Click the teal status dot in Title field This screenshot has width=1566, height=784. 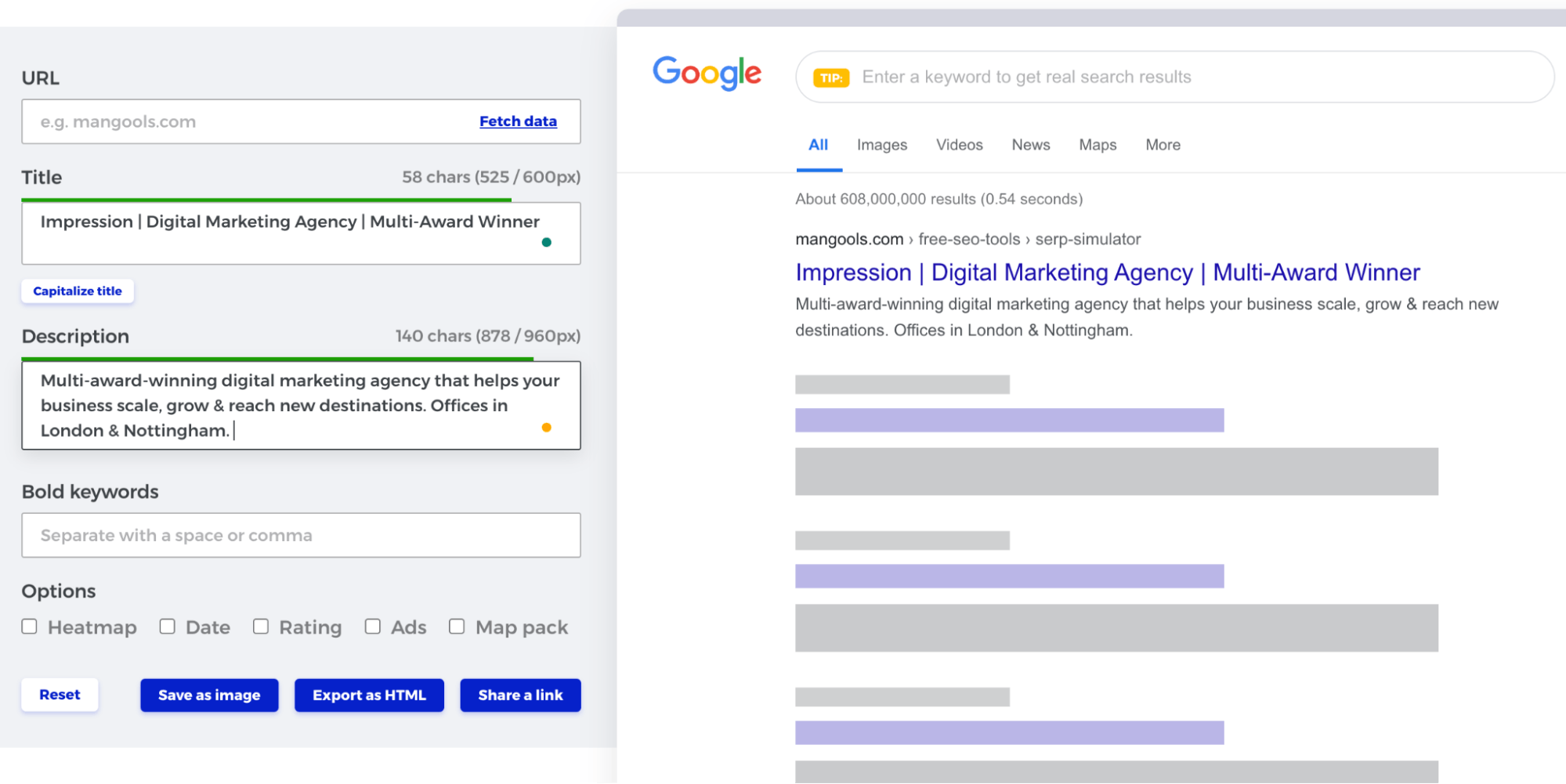[x=547, y=242]
